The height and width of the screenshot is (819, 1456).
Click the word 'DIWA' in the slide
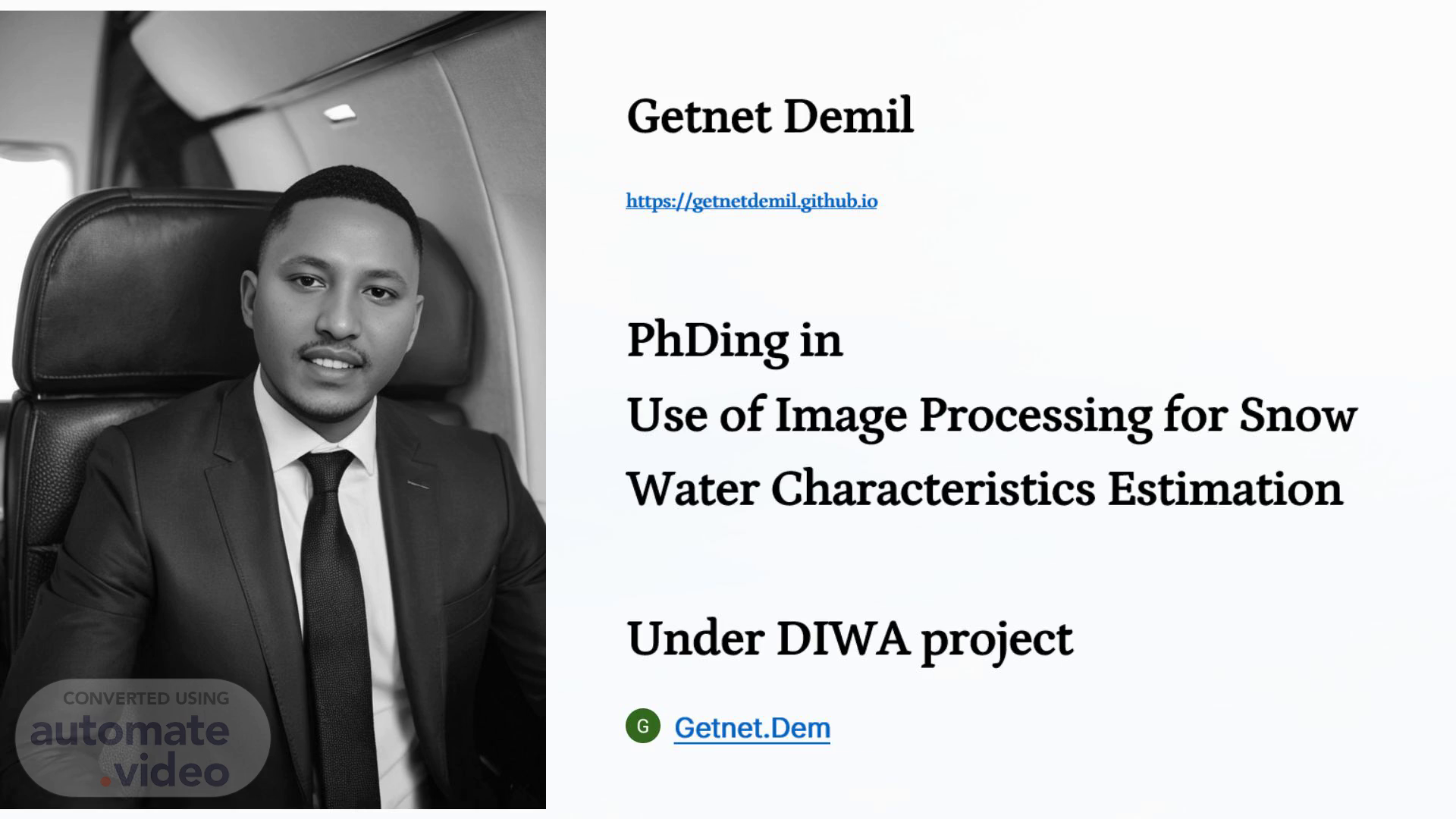[x=843, y=639]
